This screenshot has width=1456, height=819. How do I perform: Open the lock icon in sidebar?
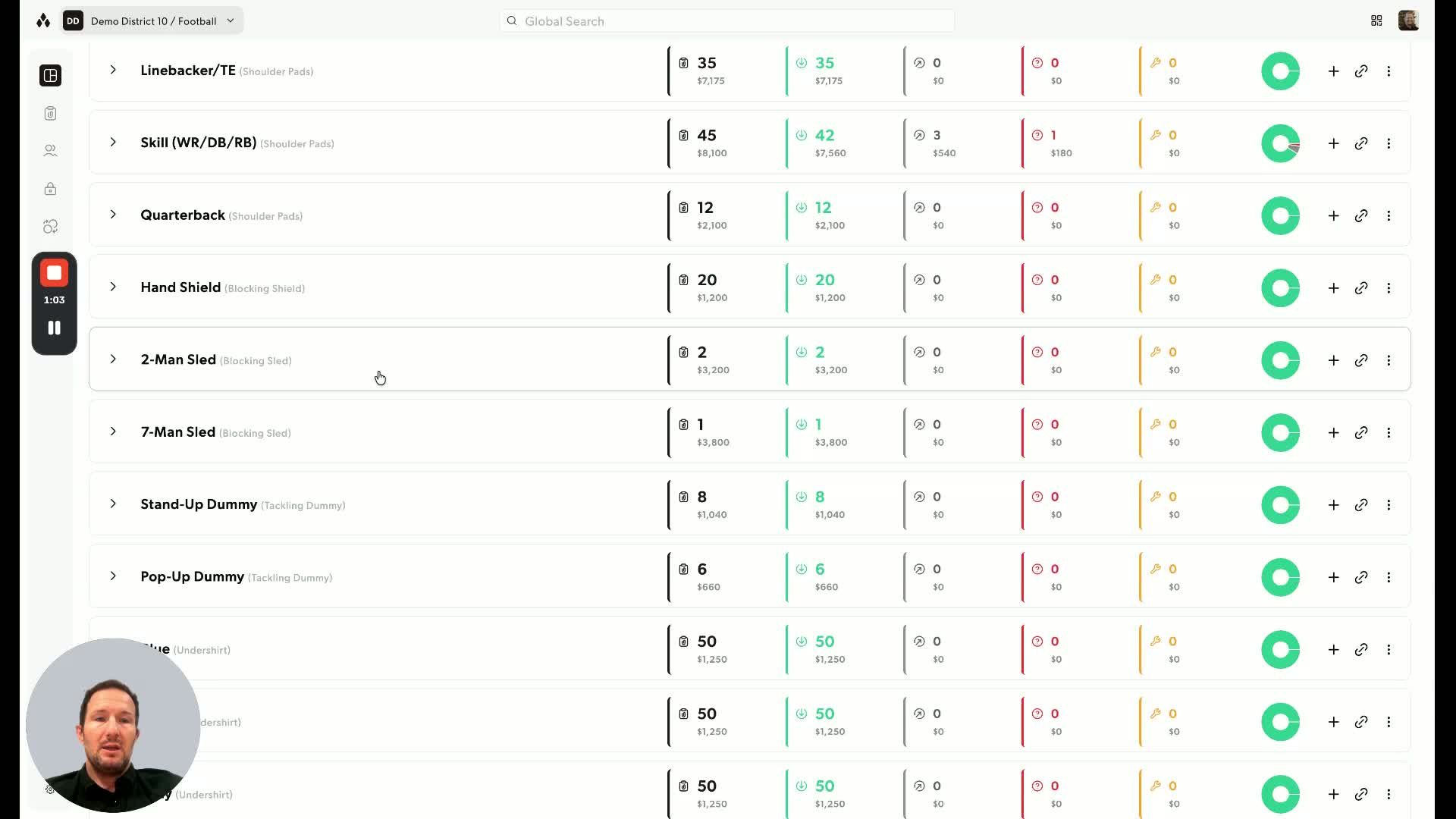(50, 189)
